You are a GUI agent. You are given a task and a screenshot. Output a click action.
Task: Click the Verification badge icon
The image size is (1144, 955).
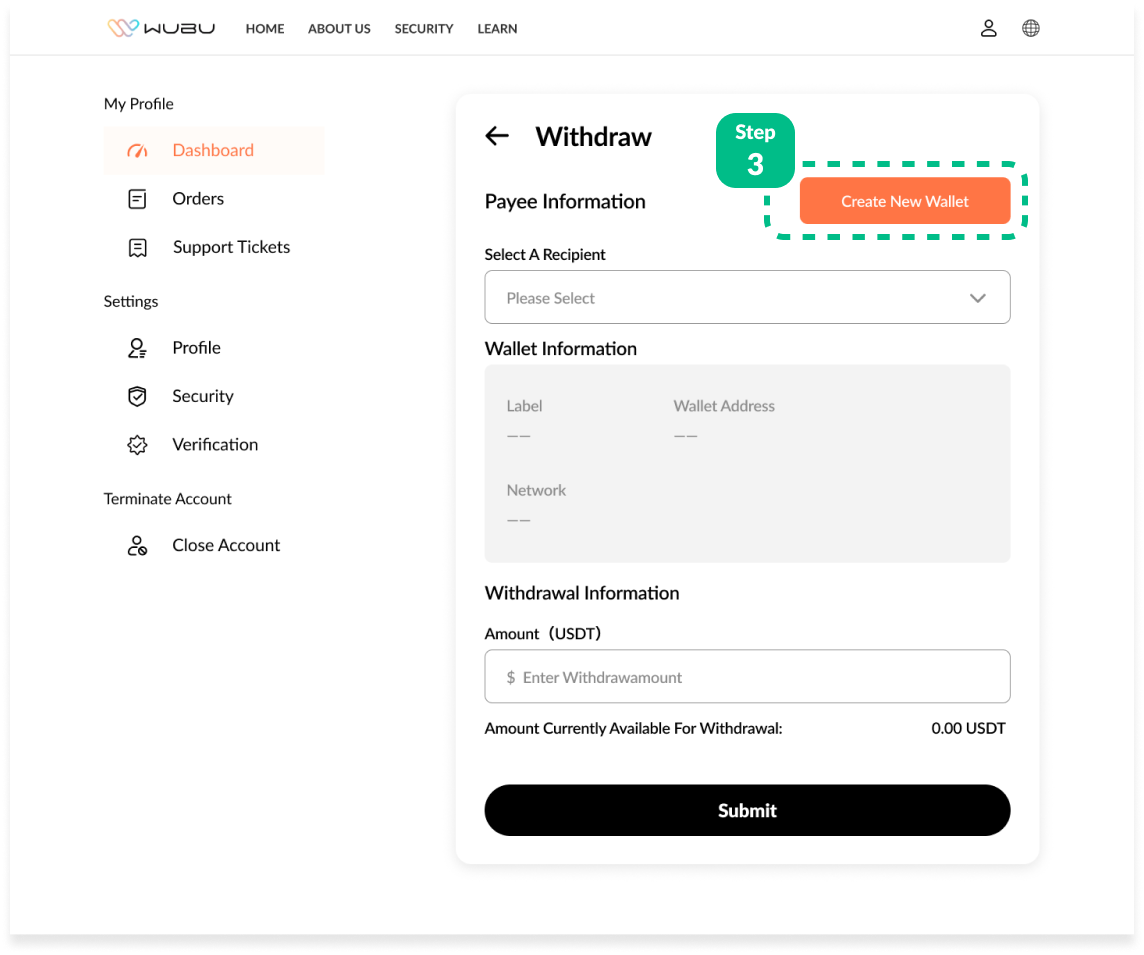[x=137, y=445]
